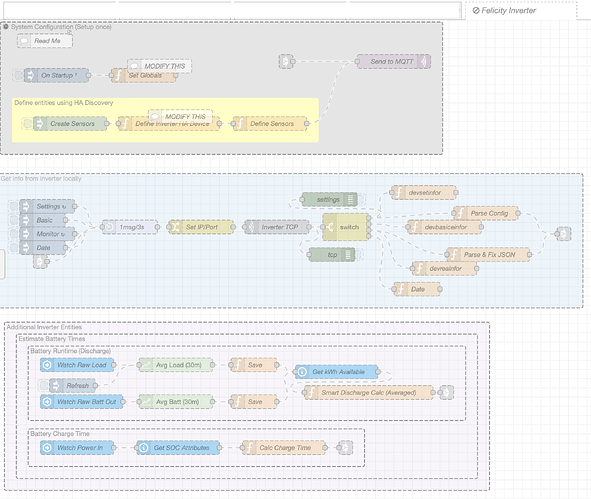Select the Save node after Avg Load (30m)

[x=254, y=365]
